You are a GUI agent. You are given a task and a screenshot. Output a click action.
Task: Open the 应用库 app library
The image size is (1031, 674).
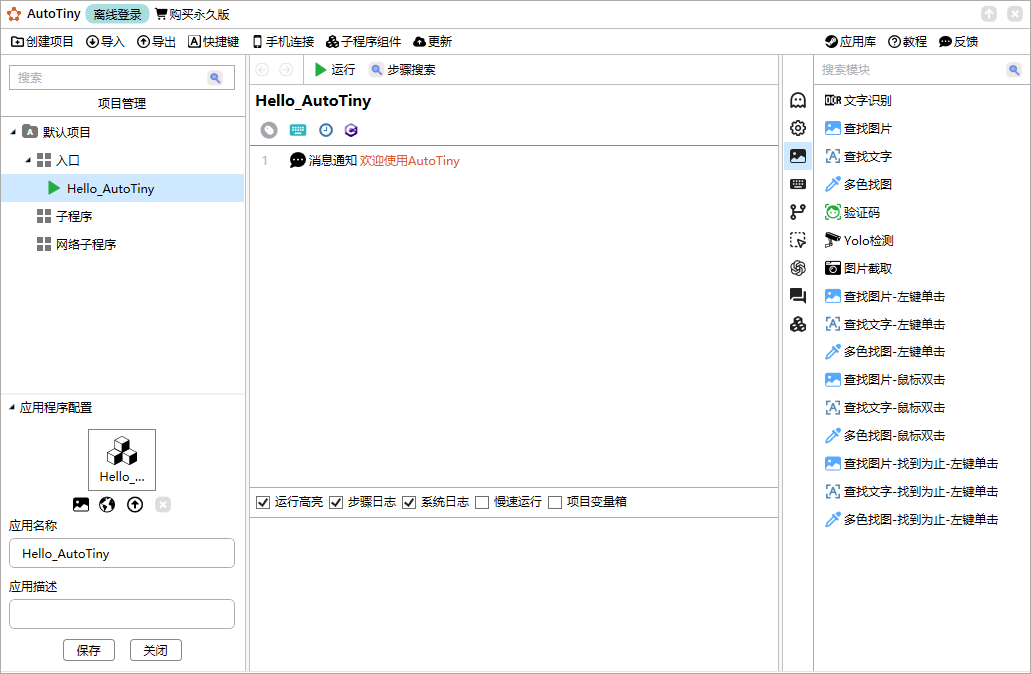[851, 41]
